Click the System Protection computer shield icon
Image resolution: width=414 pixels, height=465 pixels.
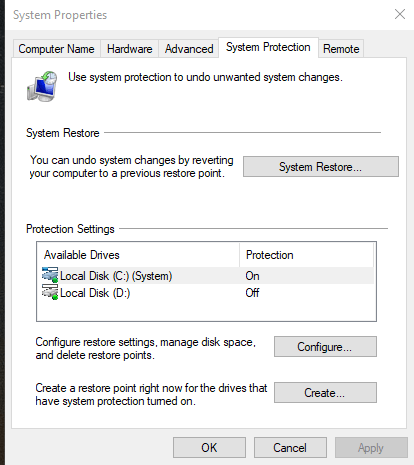point(42,86)
